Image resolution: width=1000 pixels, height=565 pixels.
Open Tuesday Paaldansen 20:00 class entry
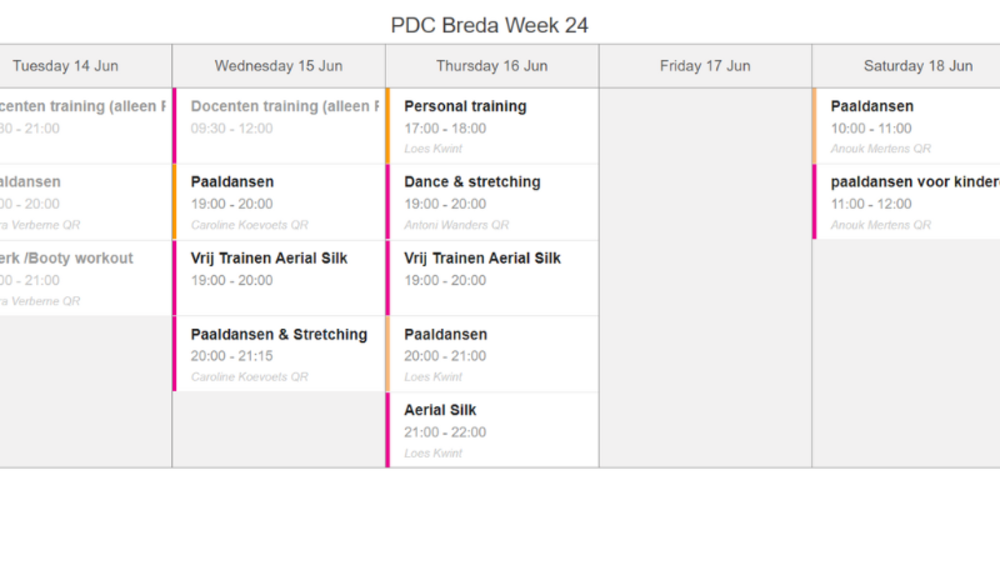click(x=85, y=202)
